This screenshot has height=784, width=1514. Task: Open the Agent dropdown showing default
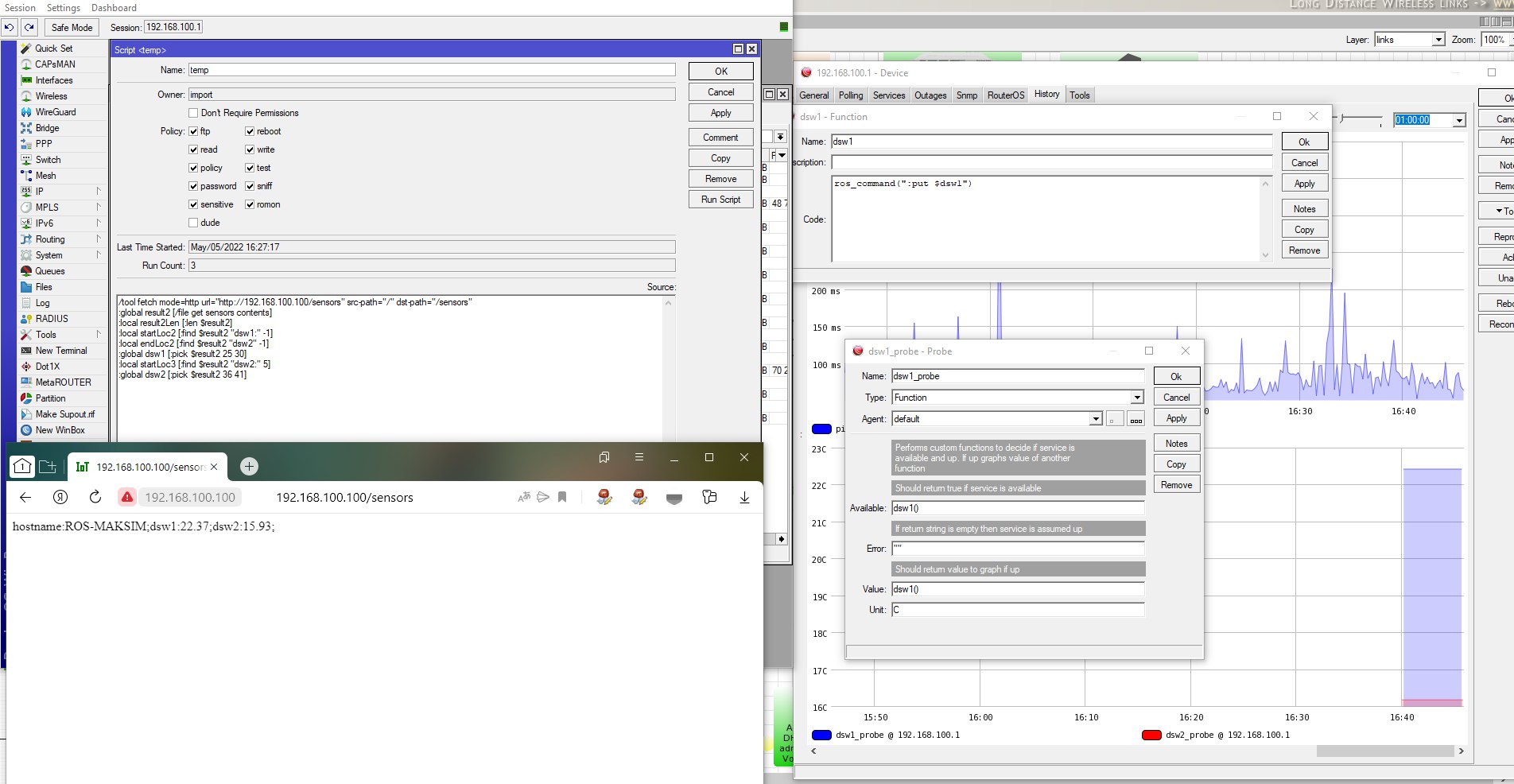coord(1096,419)
